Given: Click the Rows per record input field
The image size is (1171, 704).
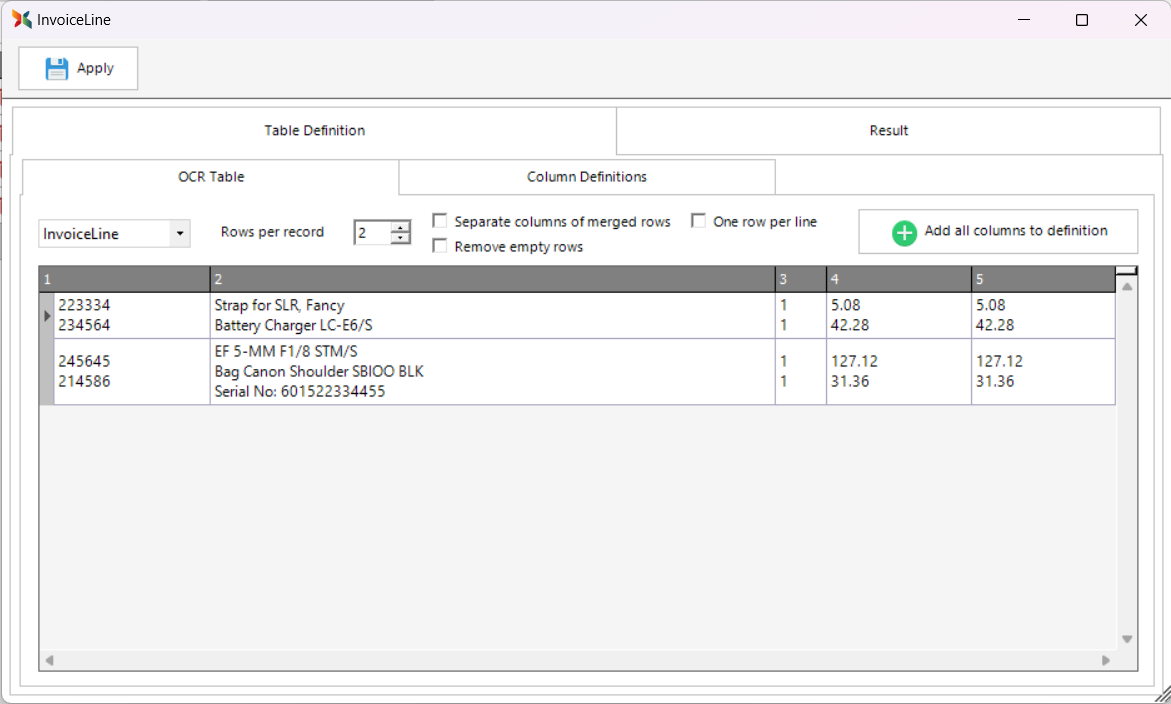Looking at the screenshot, I should coord(372,233).
